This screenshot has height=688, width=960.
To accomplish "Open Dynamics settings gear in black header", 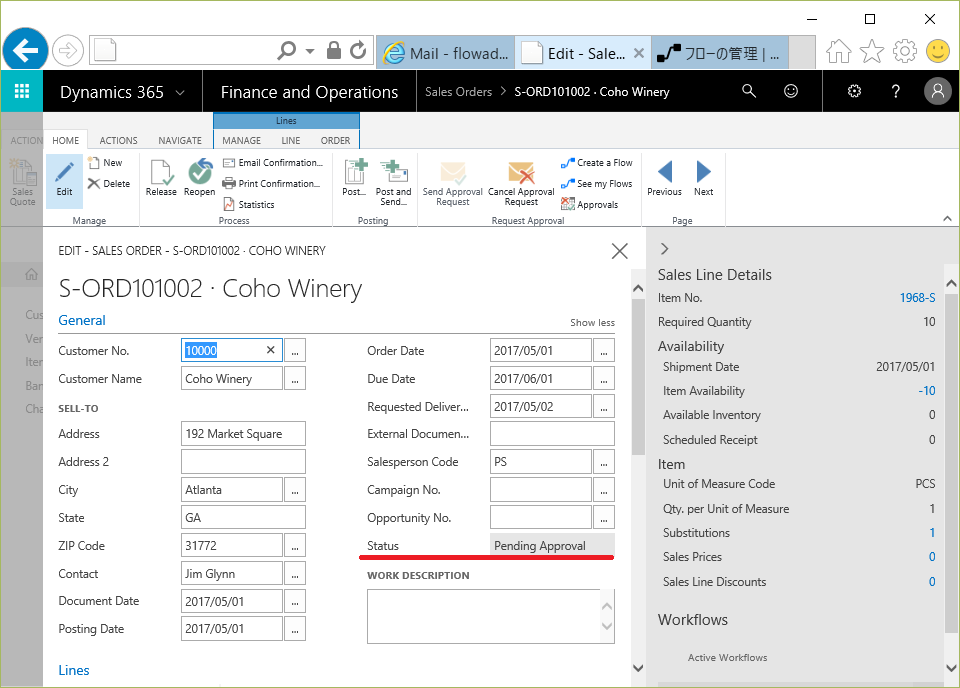I will coord(854,91).
